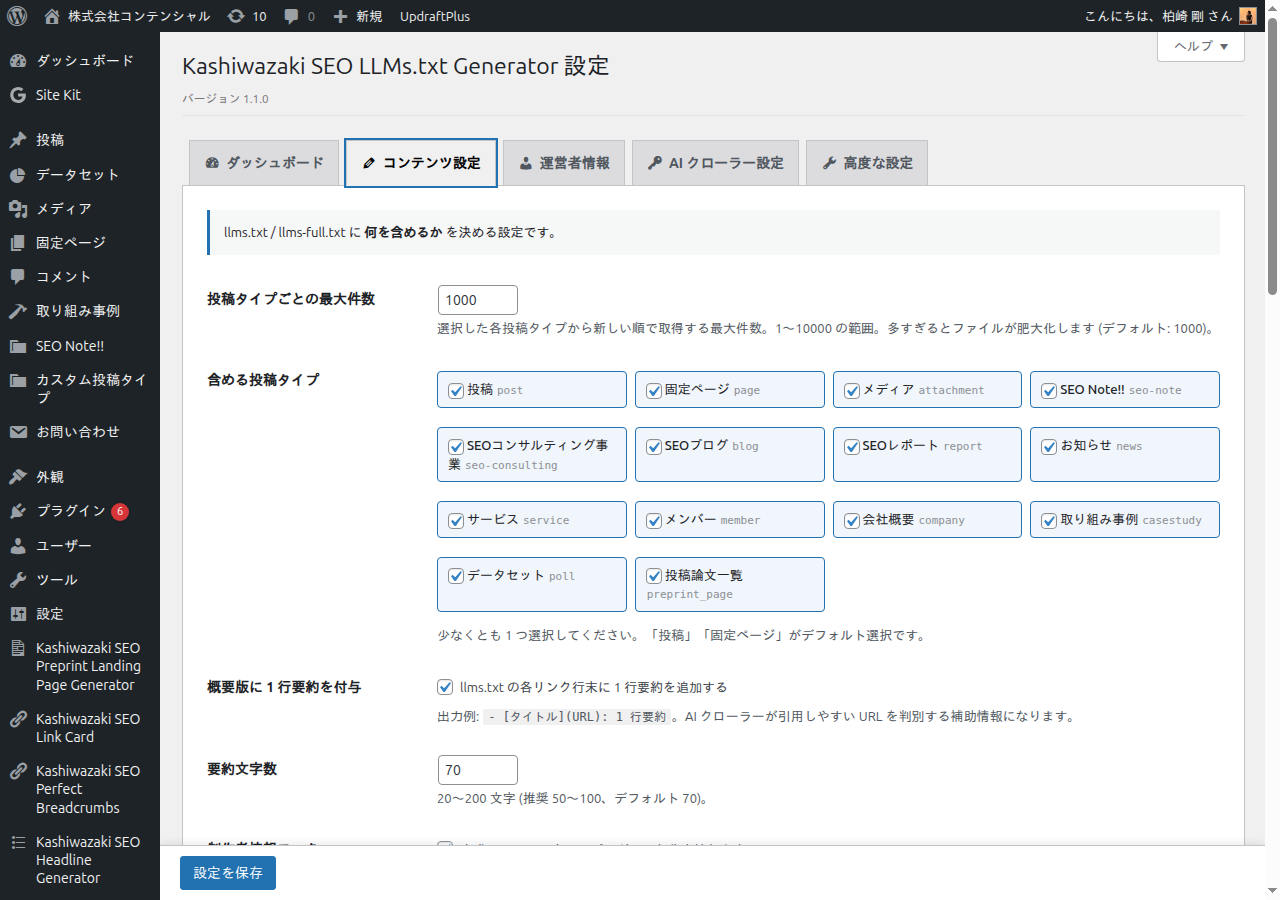Click the カスタム投稿タイプ folder icon
Image resolution: width=1280 pixels, height=900 pixels.
(x=18, y=380)
